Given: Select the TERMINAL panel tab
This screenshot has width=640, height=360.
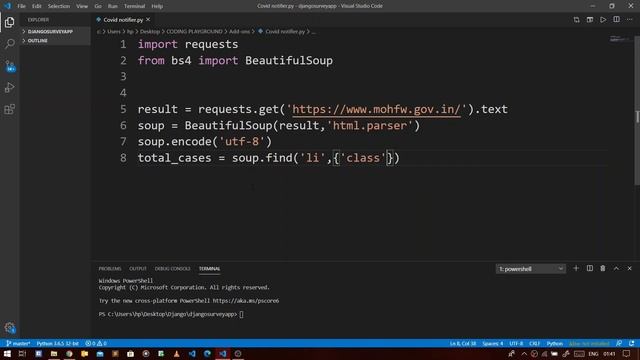Looking at the screenshot, I should (209, 269).
